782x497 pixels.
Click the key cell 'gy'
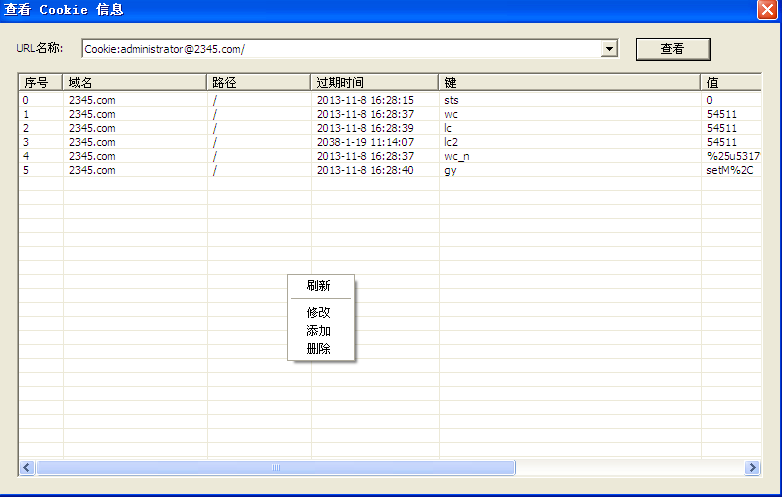click(x=450, y=170)
